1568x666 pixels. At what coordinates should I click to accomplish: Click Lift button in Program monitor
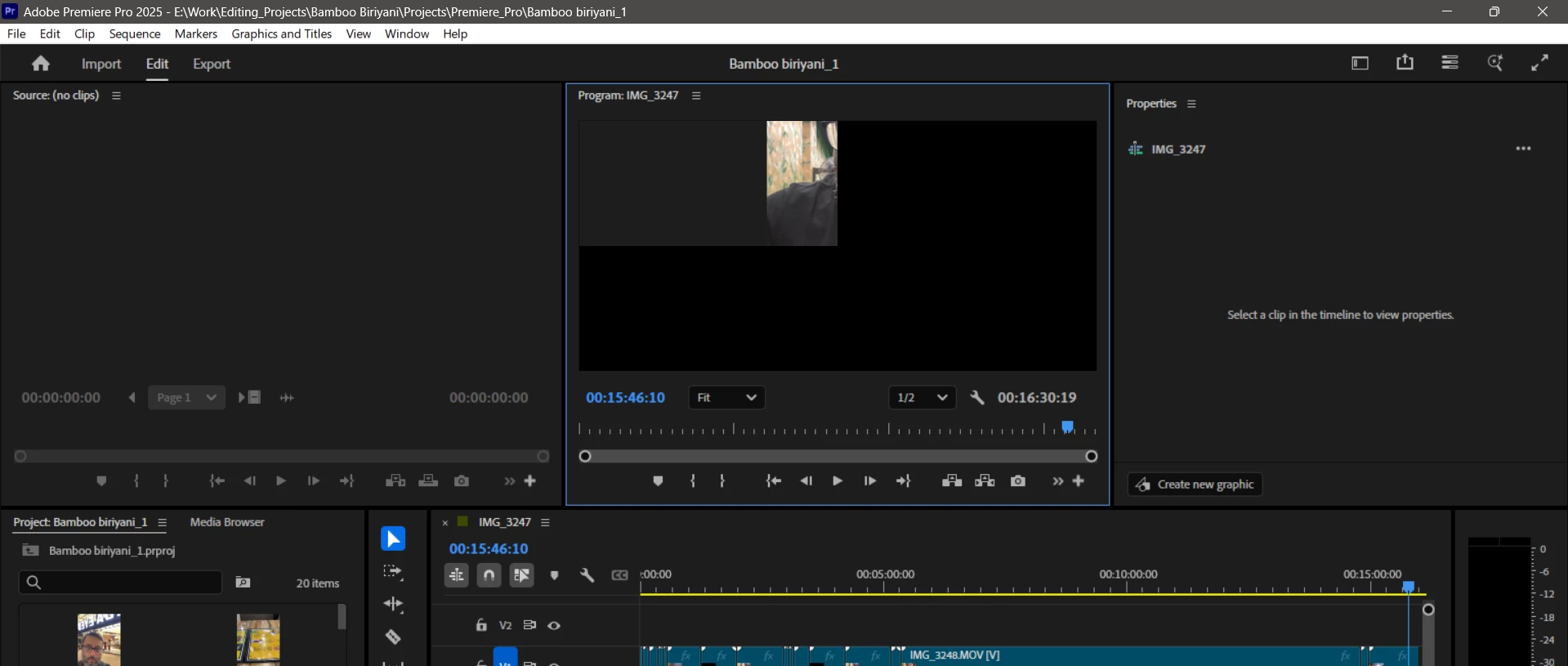click(952, 481)
